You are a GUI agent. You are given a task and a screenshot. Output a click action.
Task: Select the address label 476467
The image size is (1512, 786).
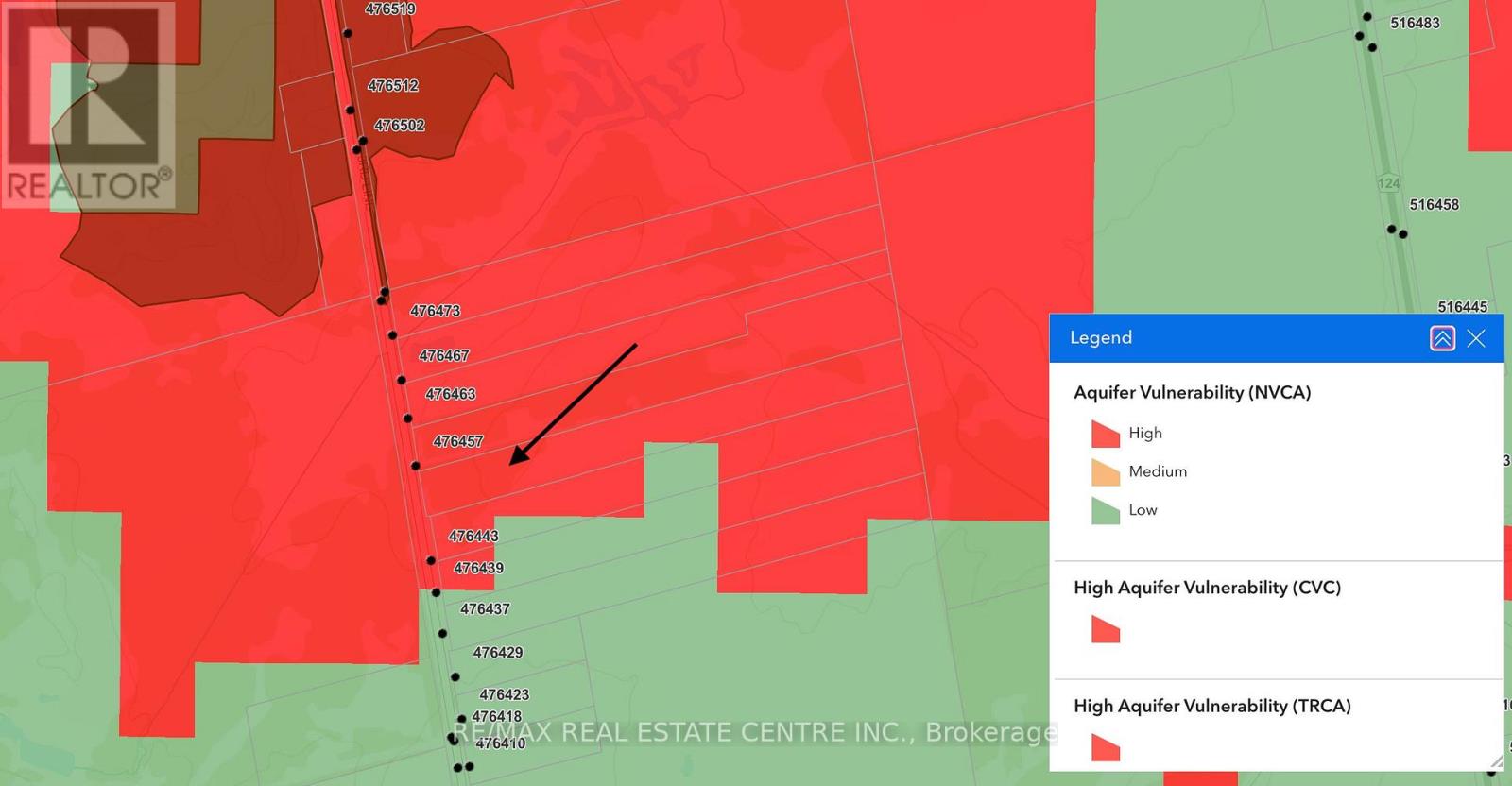pos(444,356)
